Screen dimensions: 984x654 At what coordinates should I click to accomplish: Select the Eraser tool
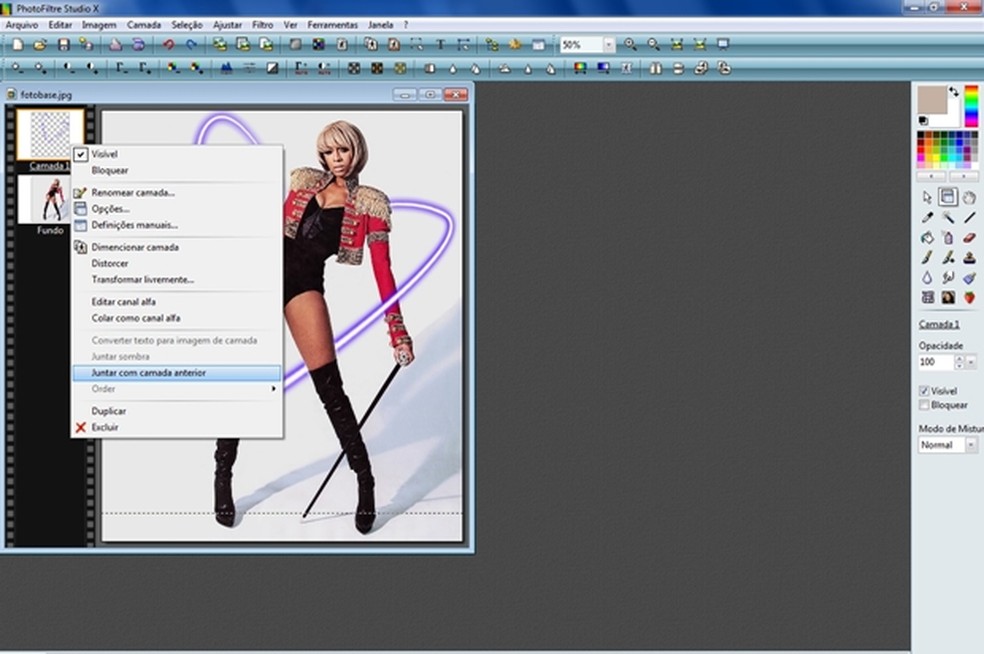(969, 238)
